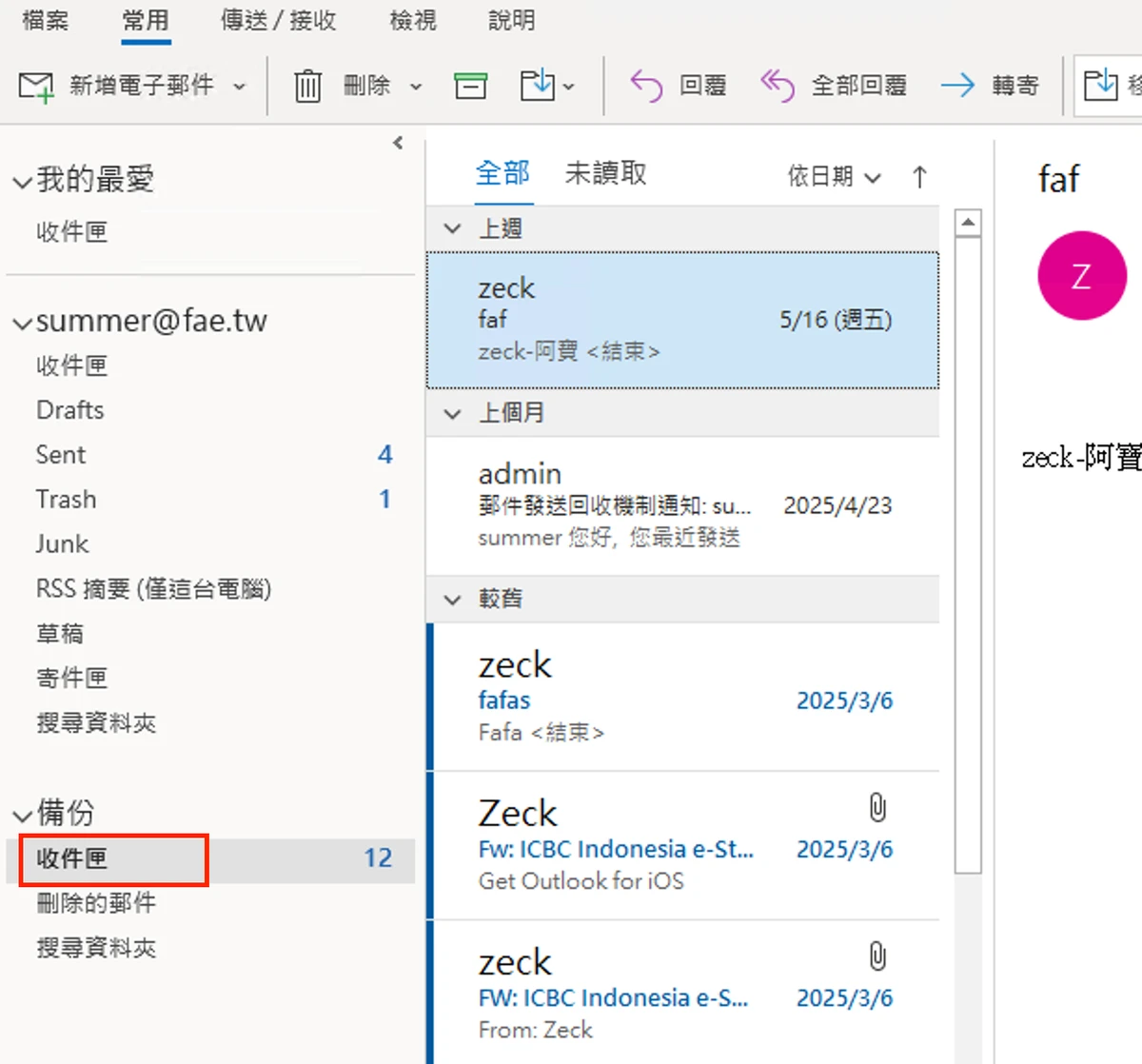This screenshot has width=1142, height=1064.
Task: Click the delete trash can icon
Action: (307, 87)
